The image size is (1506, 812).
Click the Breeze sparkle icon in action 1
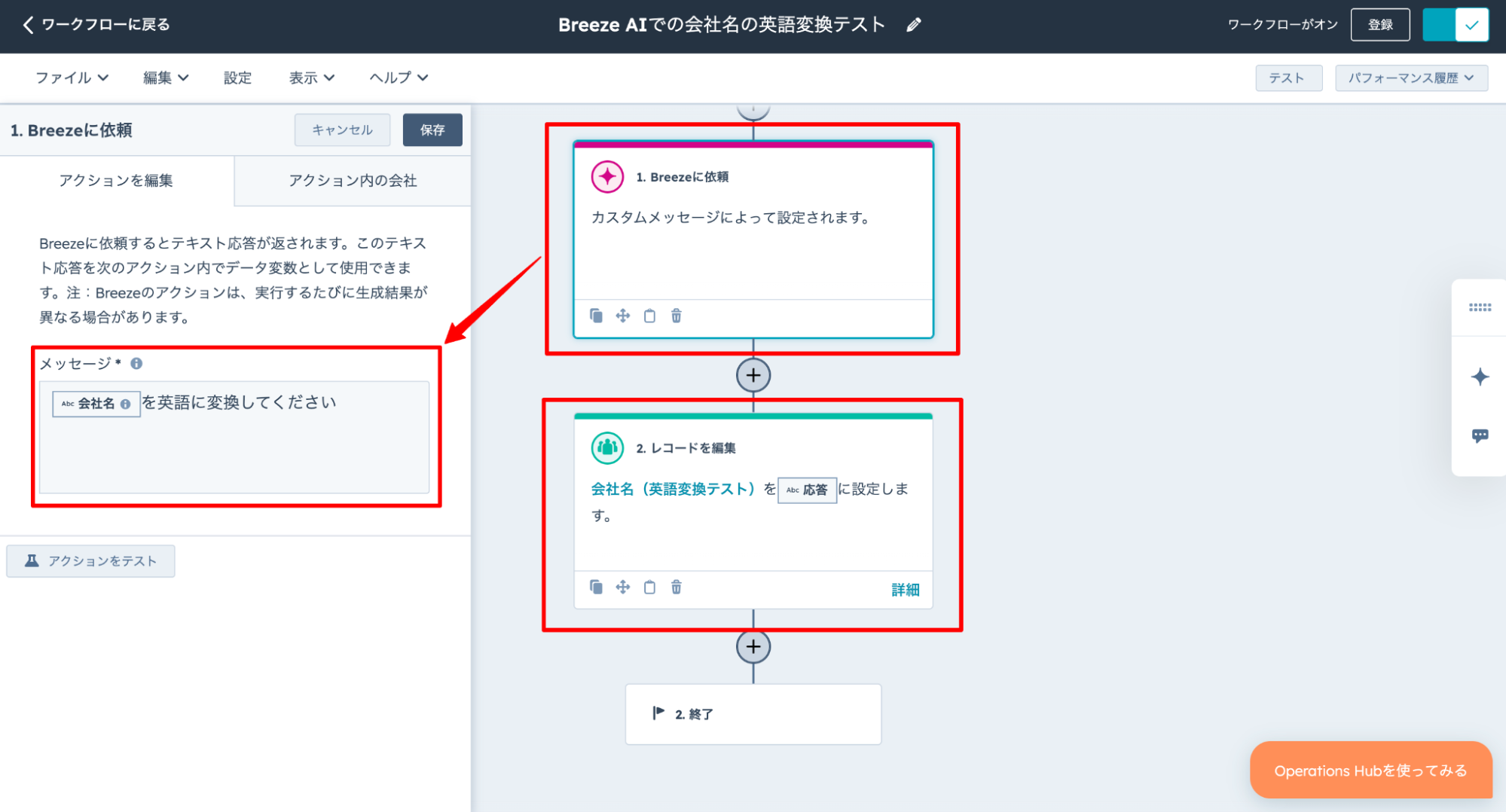click(607, 177)
